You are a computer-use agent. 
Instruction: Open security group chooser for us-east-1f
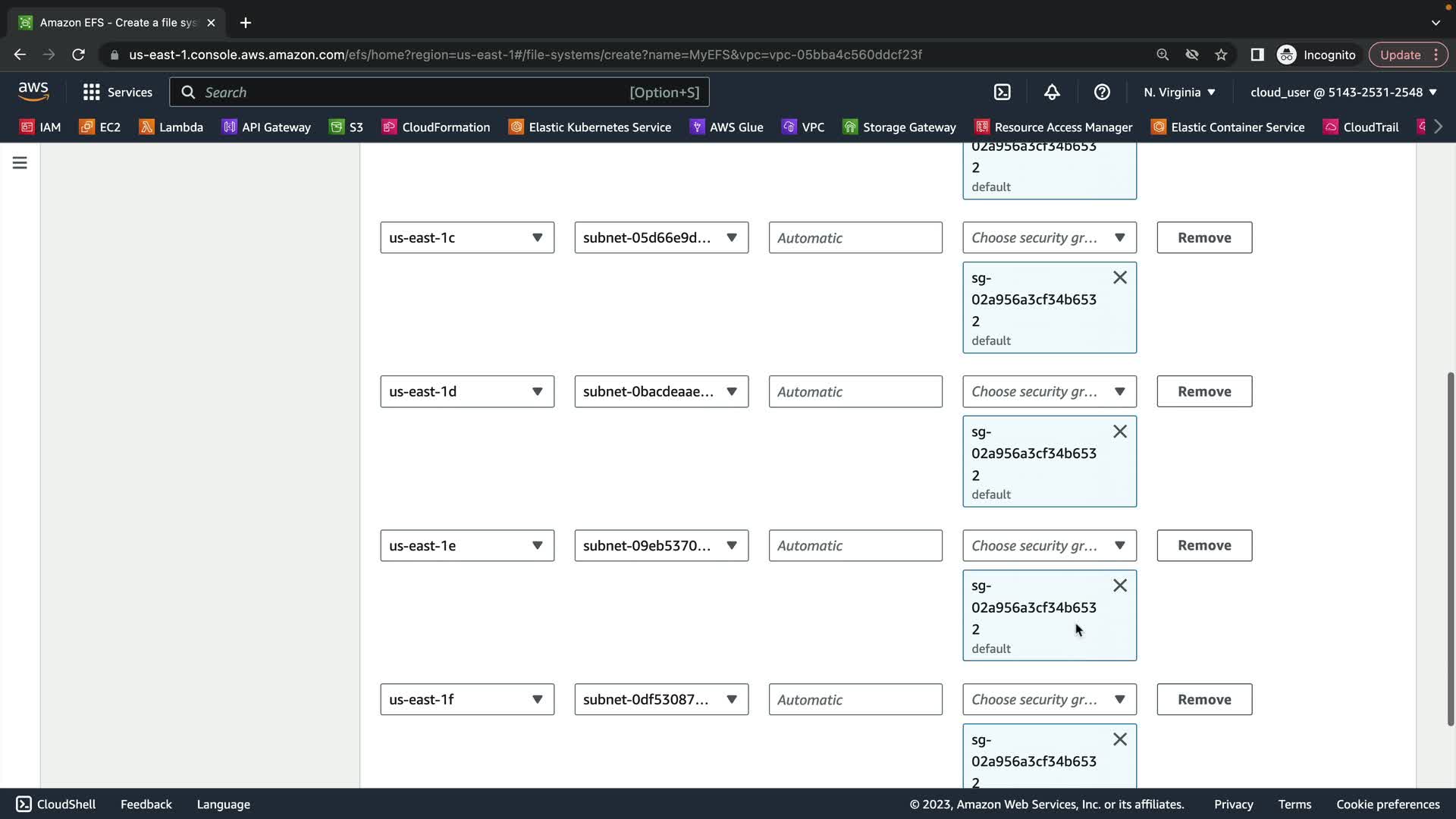coord(1049,699)
